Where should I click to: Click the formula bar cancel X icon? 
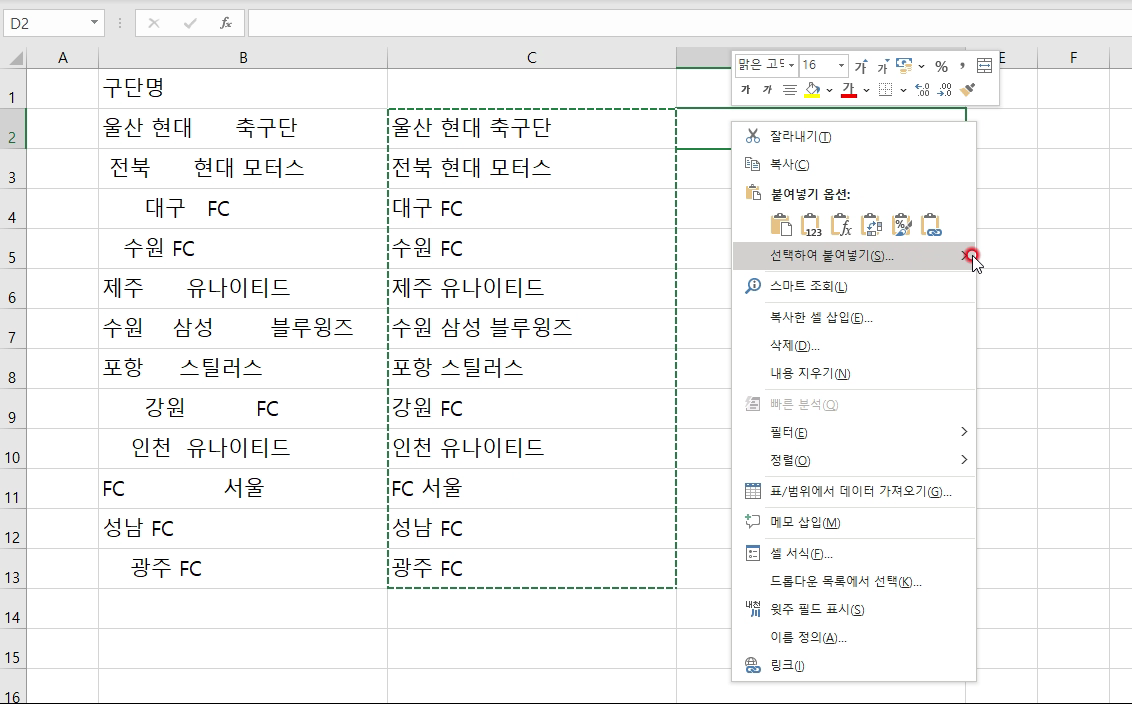click(x=154, y=23)
